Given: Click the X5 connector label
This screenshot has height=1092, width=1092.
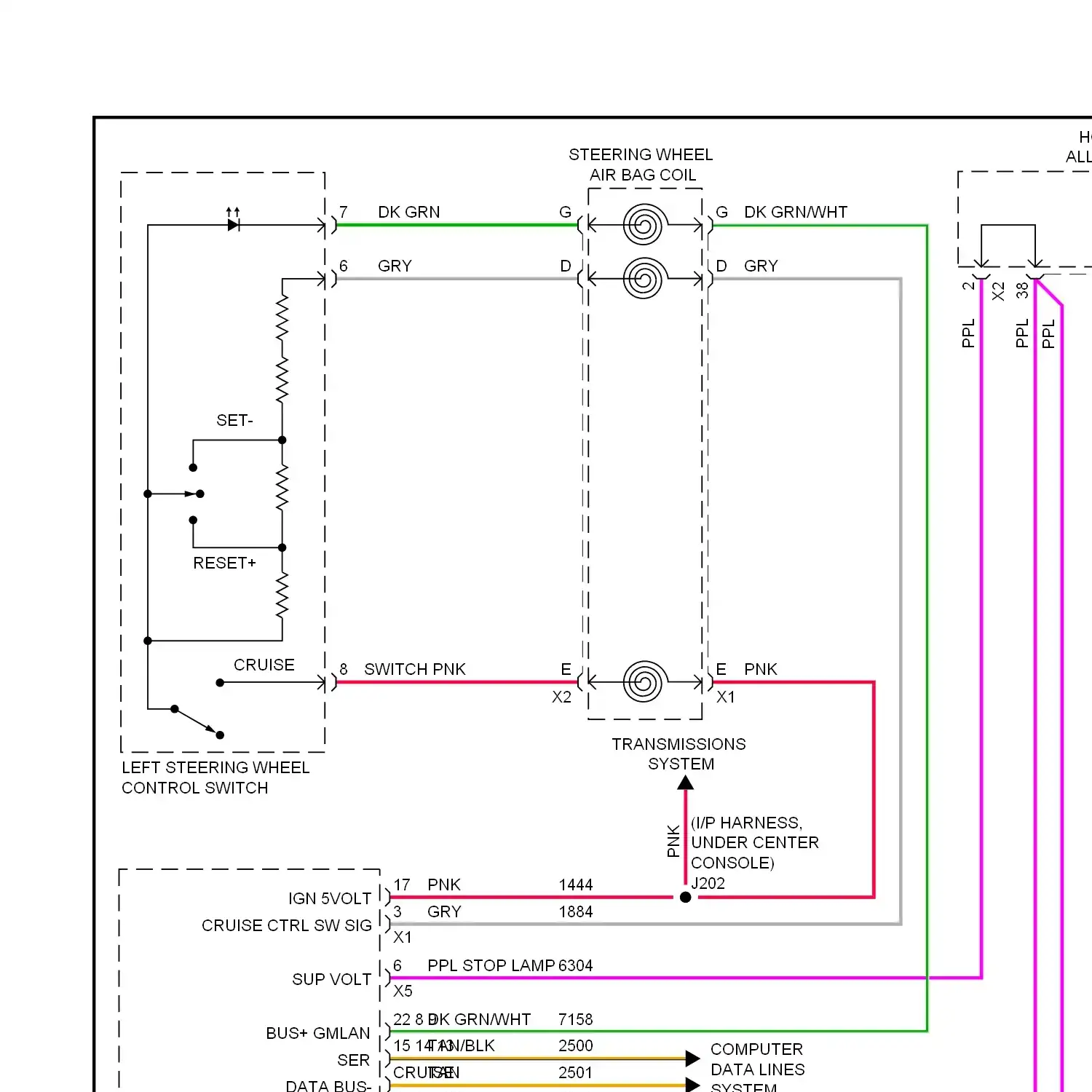Looking at the screenshot, I should (x=403, y=991).
